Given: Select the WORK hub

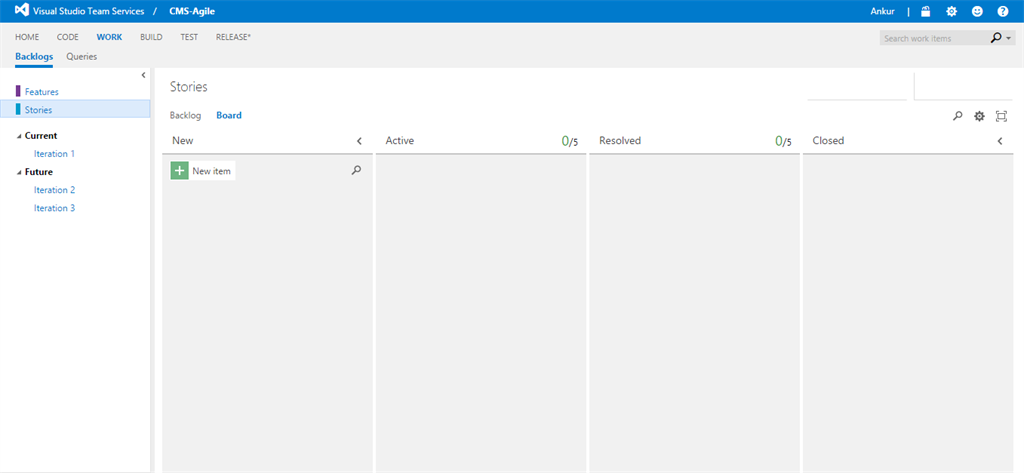Looking at the screenshot, I should tap(109, 37).
